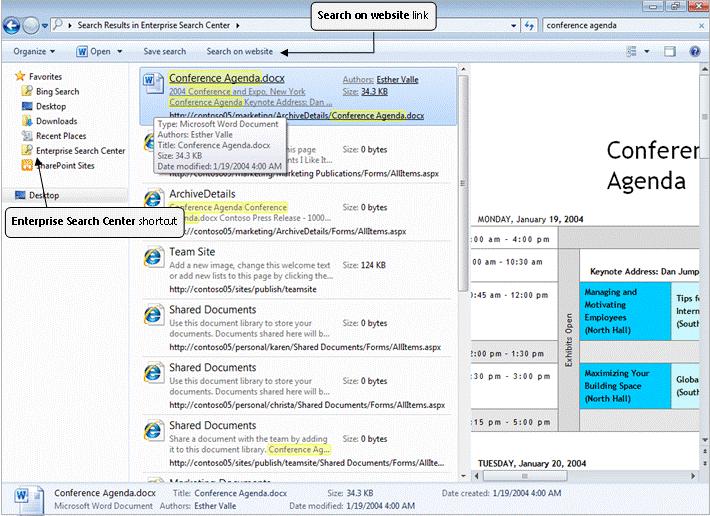Click the Favorites star icon
710x516 pixels.
[x=20, y=76]
